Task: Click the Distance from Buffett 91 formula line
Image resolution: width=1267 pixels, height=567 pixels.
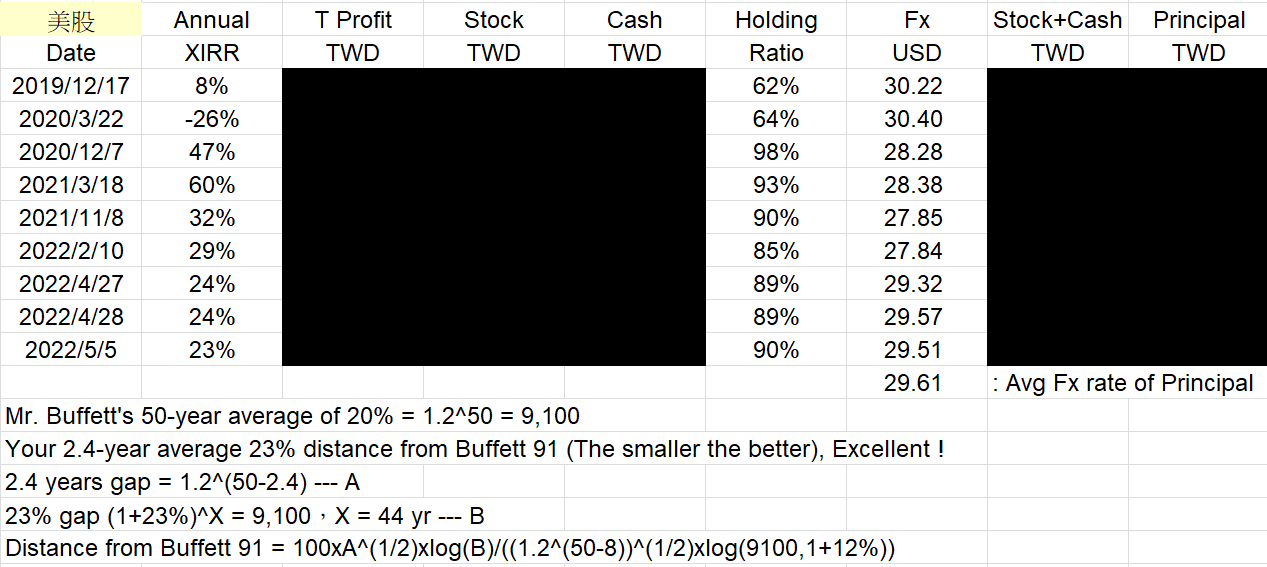Action: pyautogui.click(x=450, y=548)
